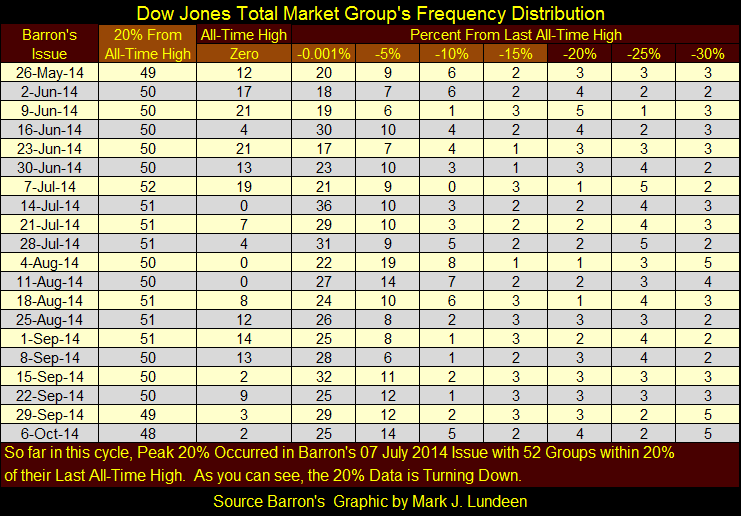
Task: Click the chart title 'Dow Jones Total Market Group's Frequency Distribution'
Action: [x=370, y=13]
